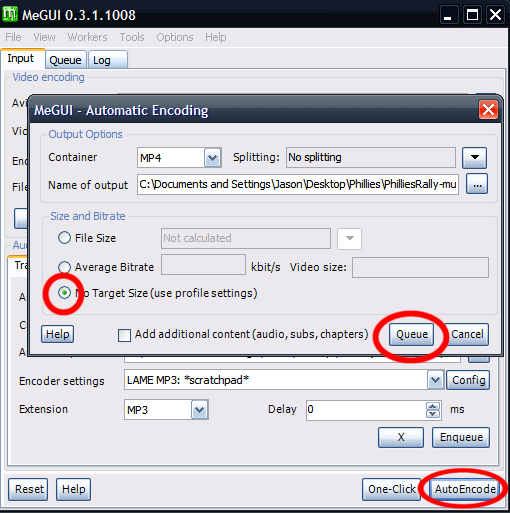
Task: Decrease Delay with the down spinner arrow
Action: [x=433, y=414]
